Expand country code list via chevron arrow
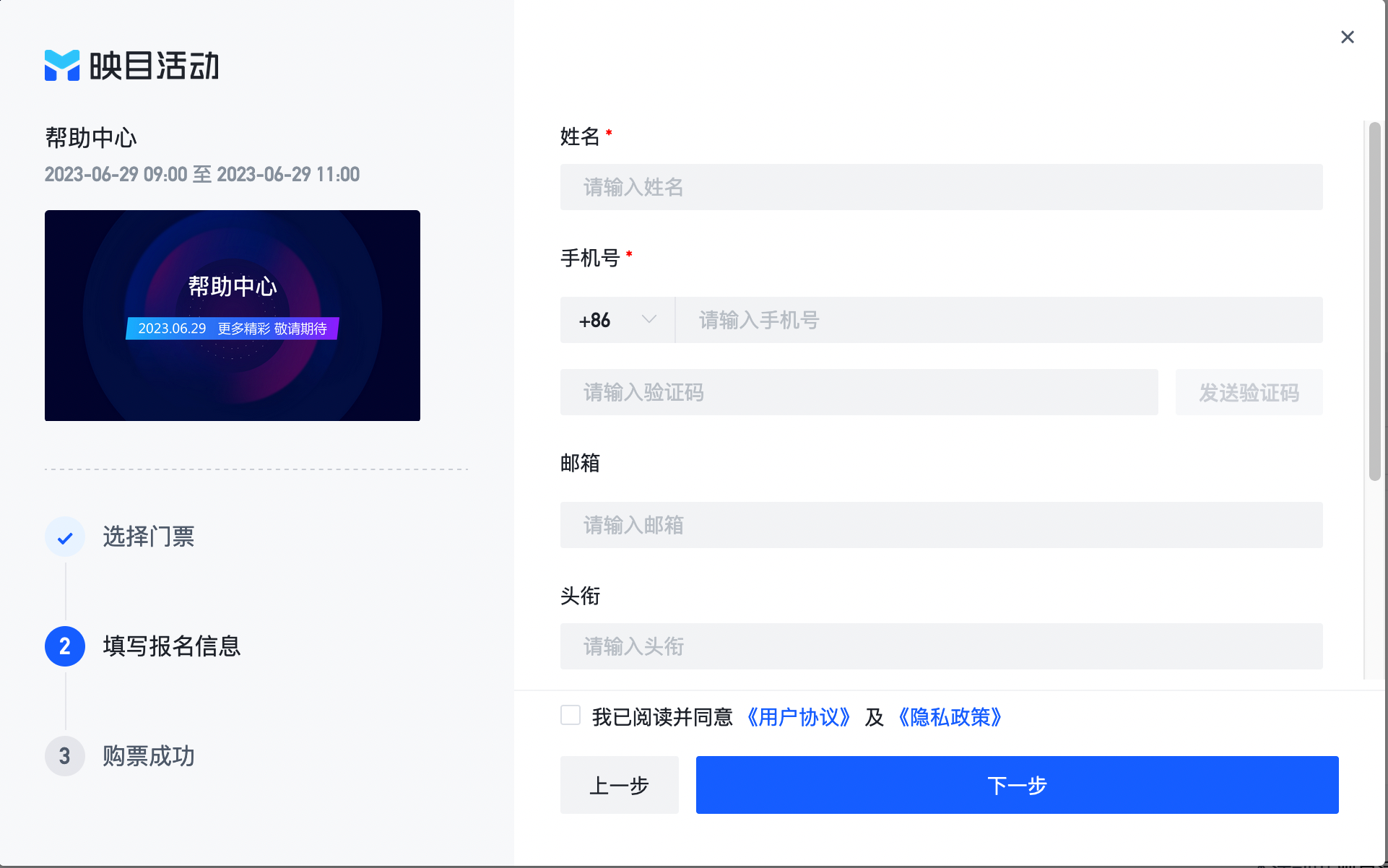This screenshot has width=1388, height=868. [649, 319]
